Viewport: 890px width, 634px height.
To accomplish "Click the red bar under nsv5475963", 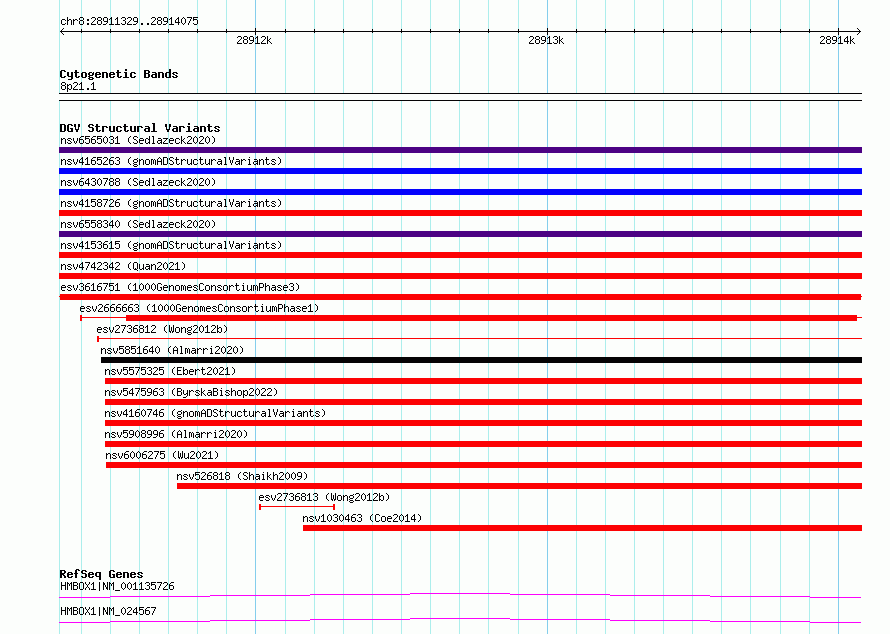I will (x=484, y=402).
